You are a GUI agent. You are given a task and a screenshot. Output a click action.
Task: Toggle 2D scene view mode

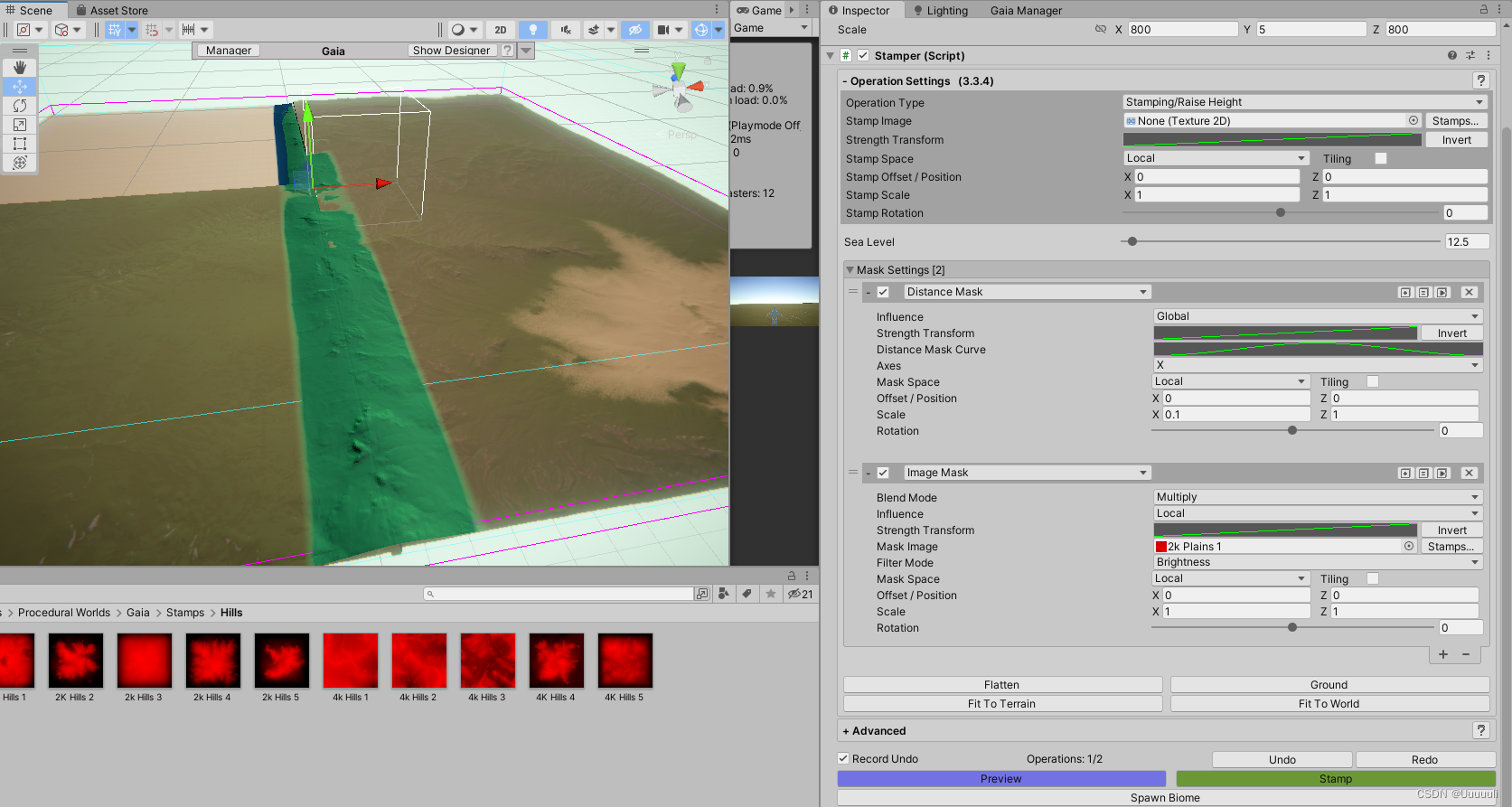500,30
